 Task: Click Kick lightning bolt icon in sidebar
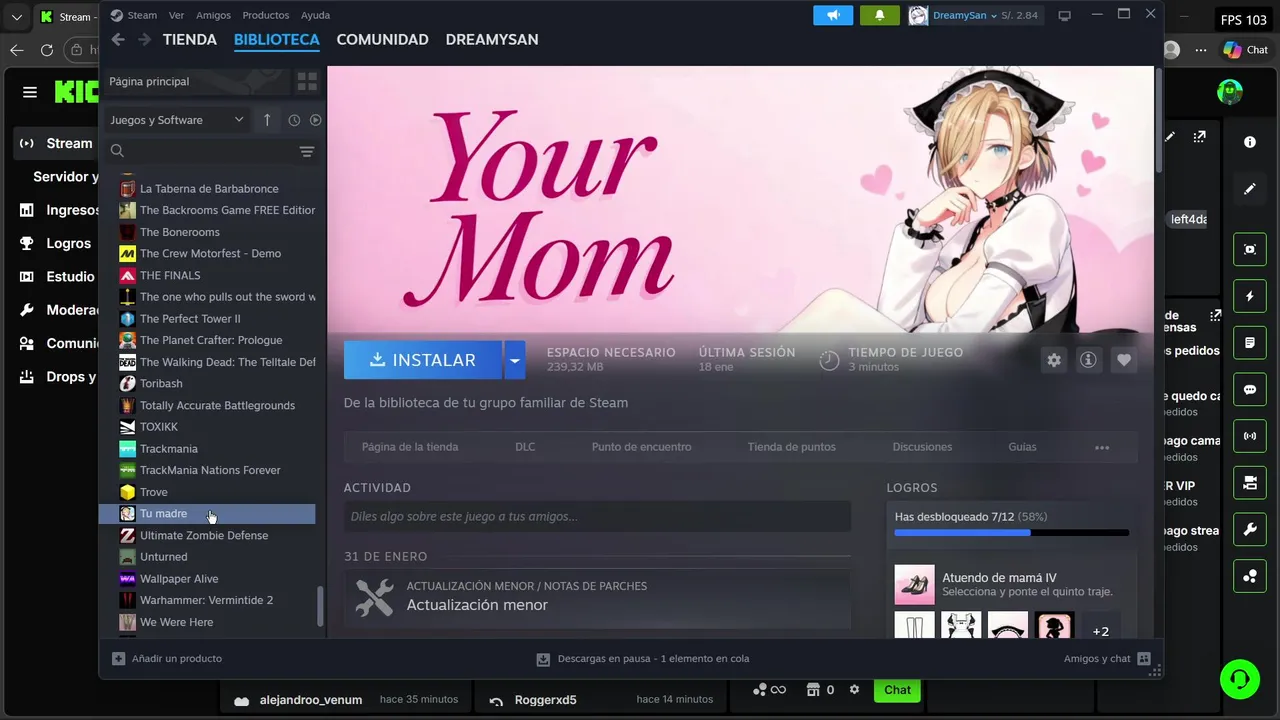click(1250, 296)
